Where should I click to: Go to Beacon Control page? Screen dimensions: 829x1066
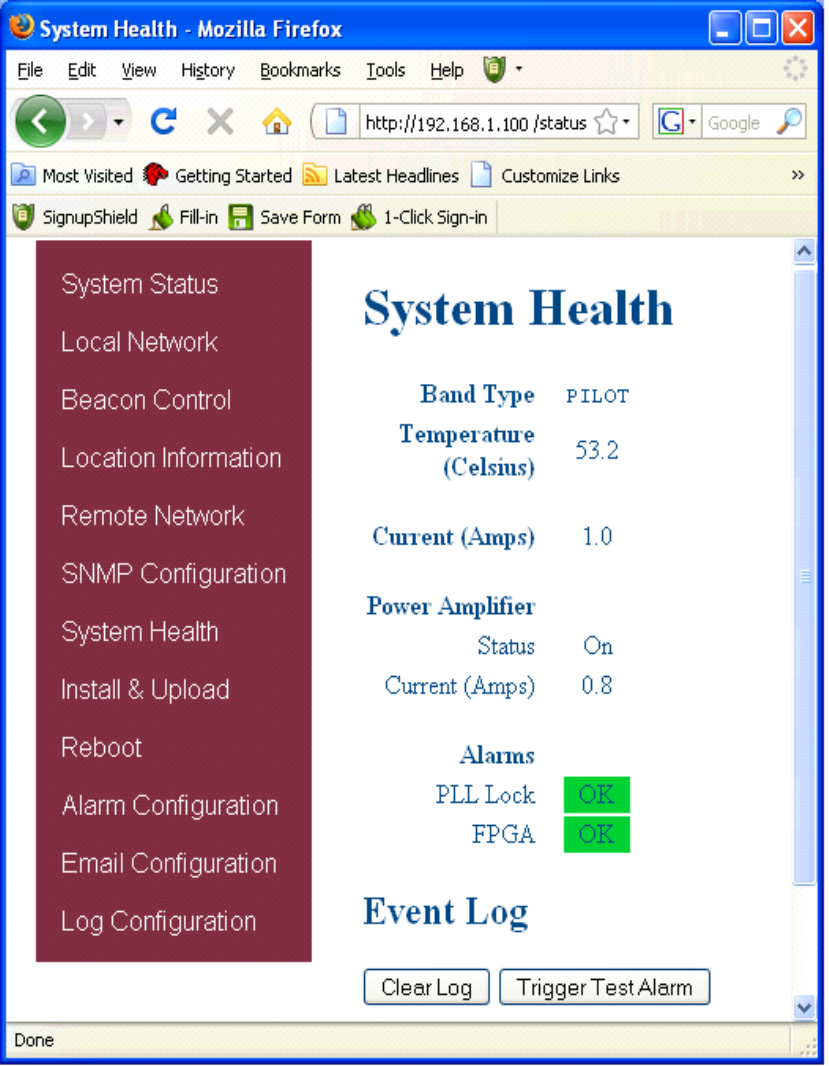pyautogui.click(x=146, y=399)
